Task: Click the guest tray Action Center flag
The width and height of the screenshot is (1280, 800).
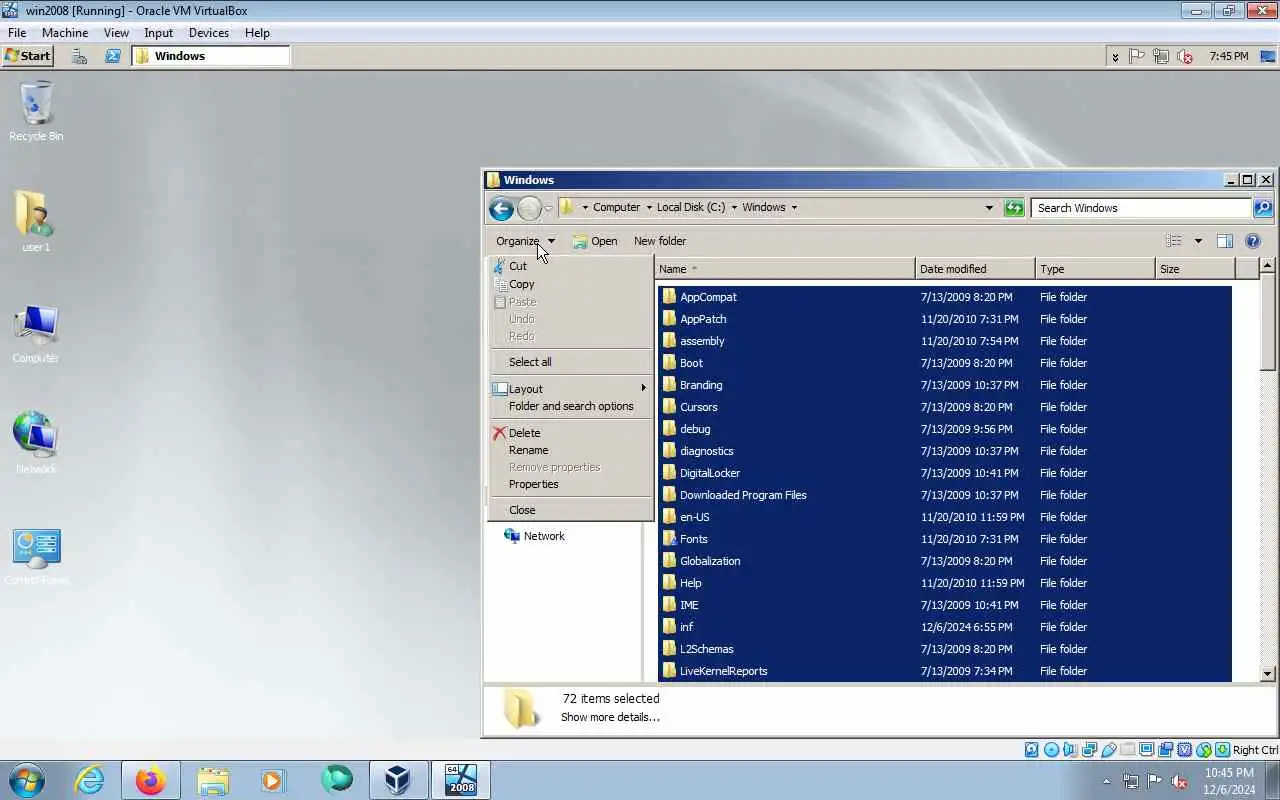Action: [1137, 56]
